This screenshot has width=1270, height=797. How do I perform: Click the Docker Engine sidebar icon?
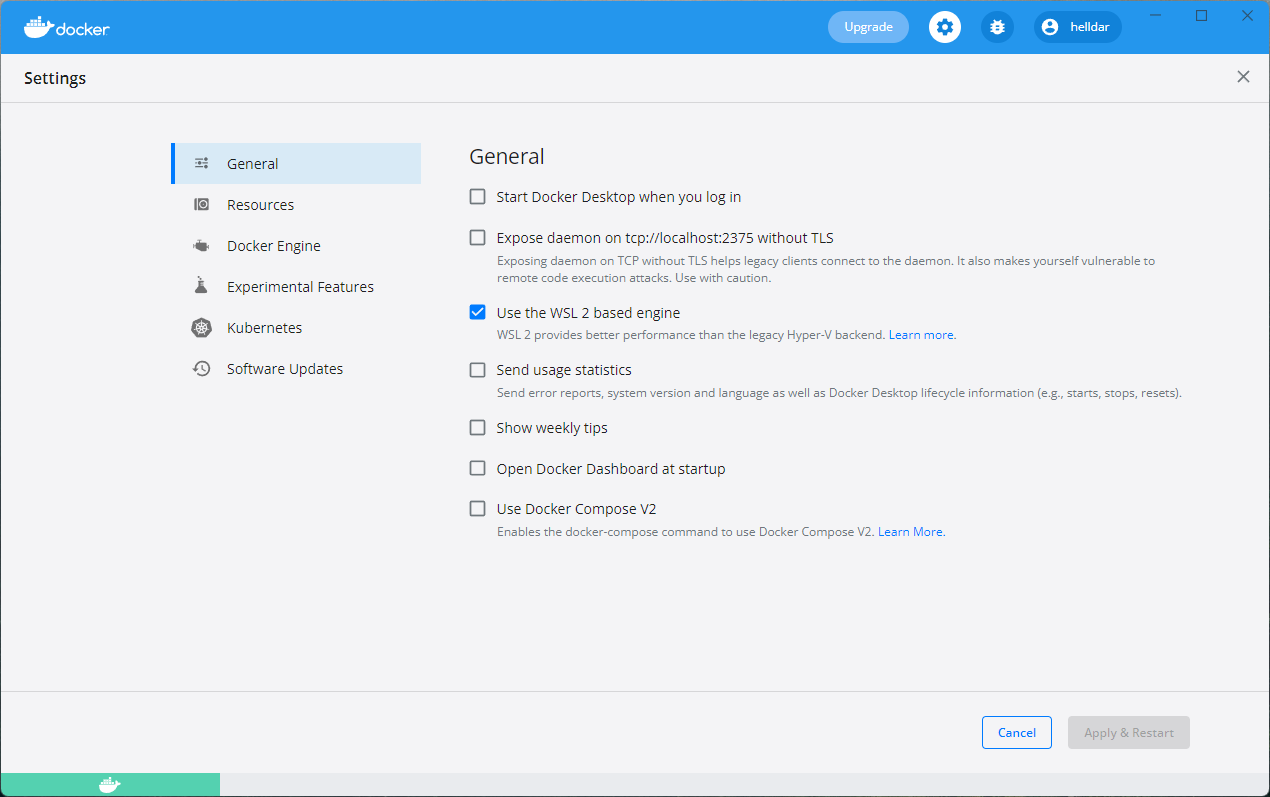[x=201, y=246]
